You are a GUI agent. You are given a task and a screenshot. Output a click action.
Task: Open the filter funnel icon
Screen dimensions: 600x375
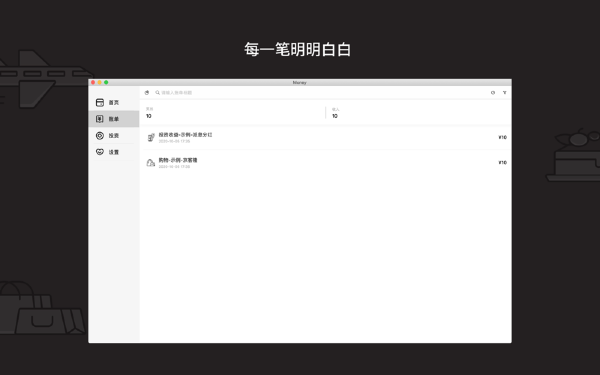click(505, 93)
